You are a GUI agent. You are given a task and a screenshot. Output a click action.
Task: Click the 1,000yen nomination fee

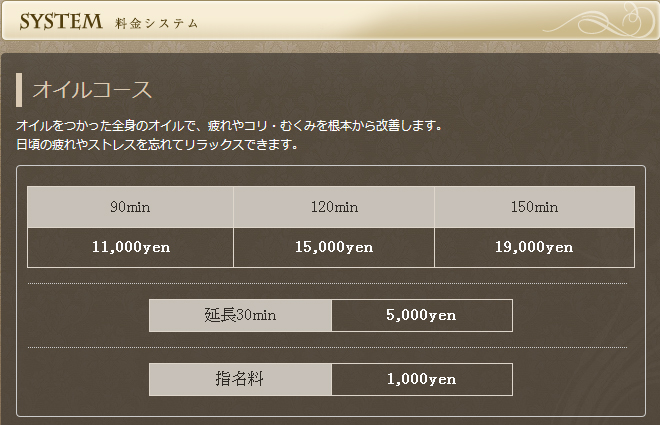point(422,380)
